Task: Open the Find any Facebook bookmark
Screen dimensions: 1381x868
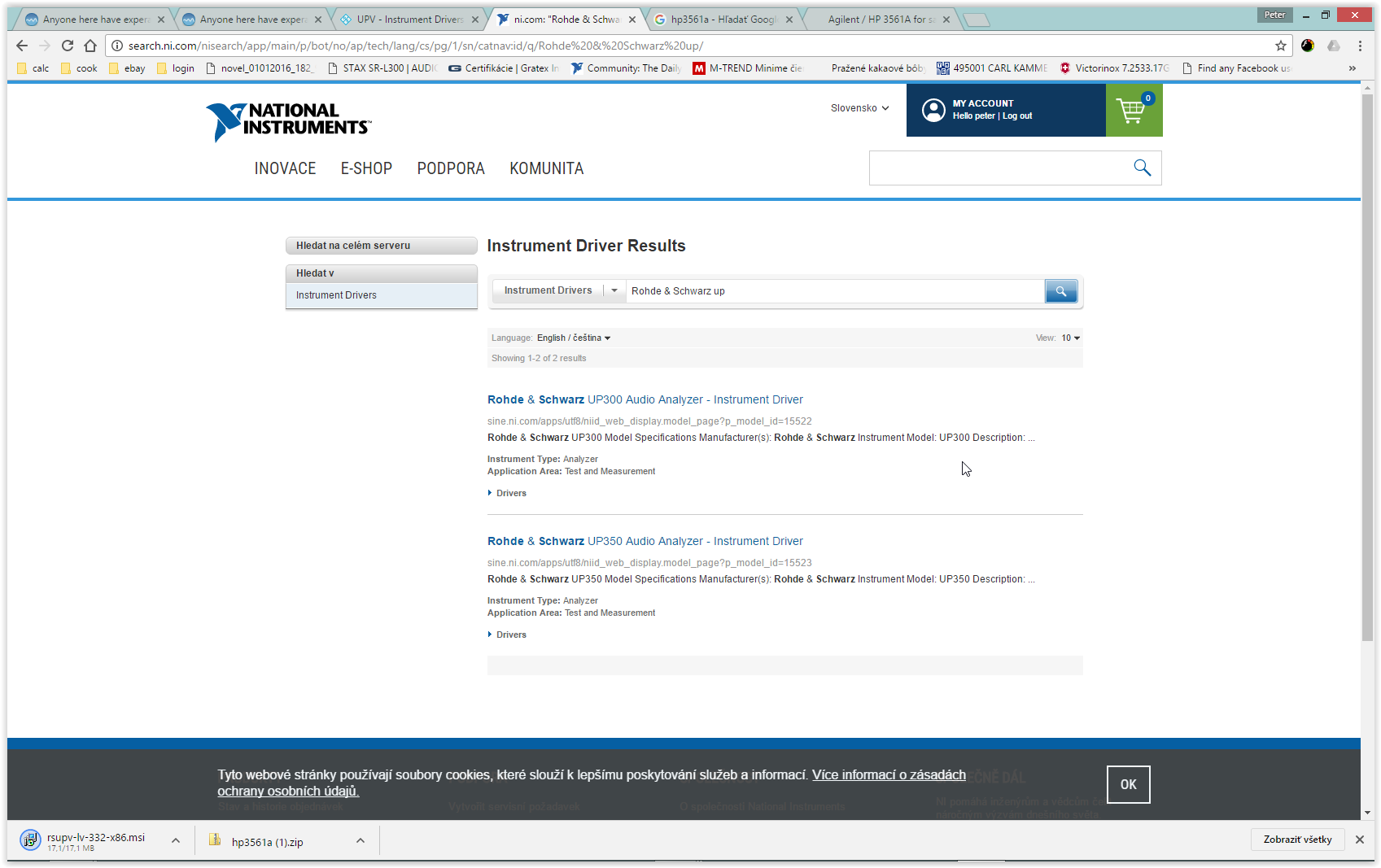Action: point(1237,68)
